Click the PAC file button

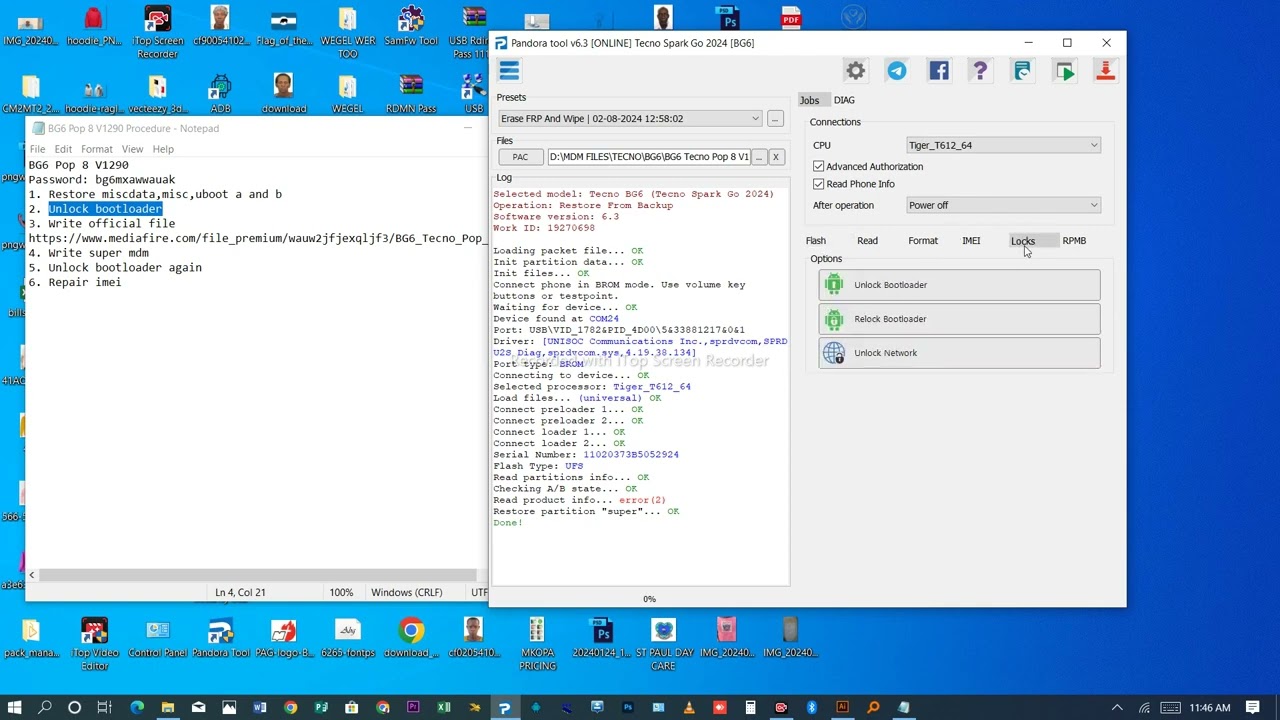point(520,157)
